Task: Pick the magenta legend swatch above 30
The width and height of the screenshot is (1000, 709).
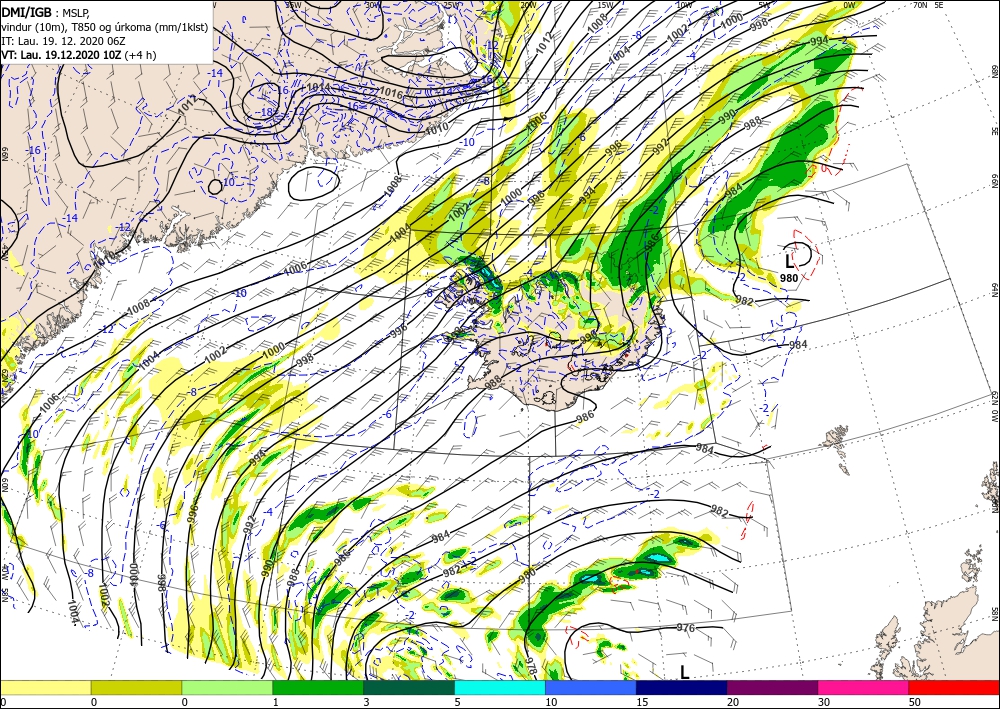Action: coord(864,687)
